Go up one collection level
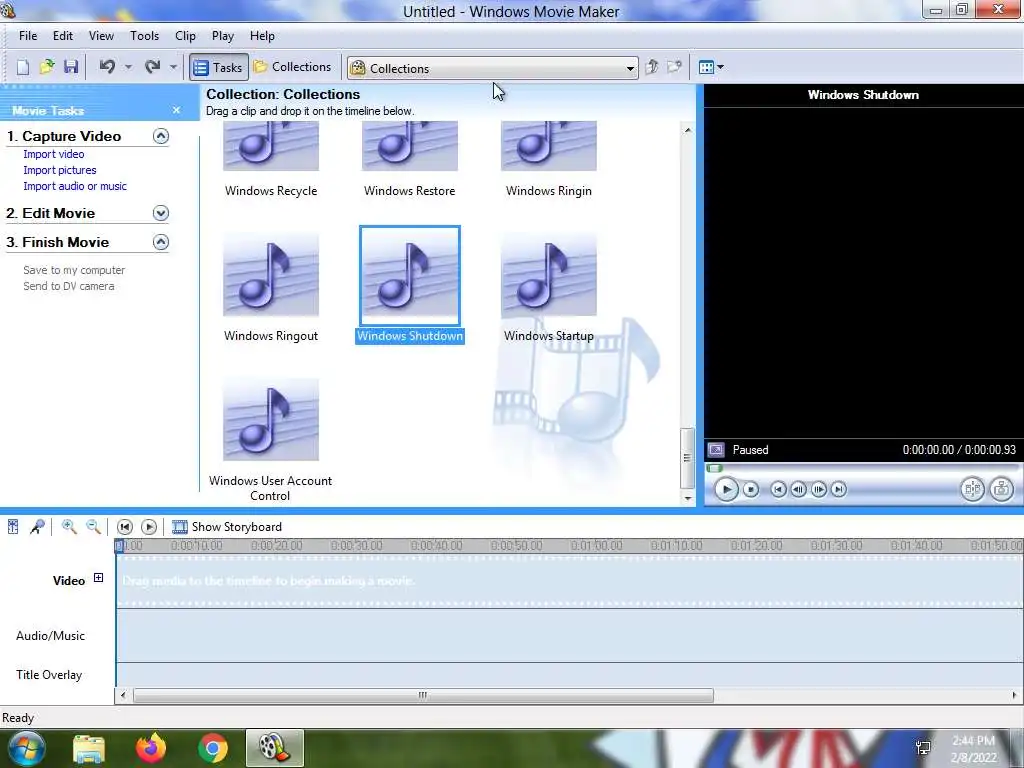 pos(651,67)
